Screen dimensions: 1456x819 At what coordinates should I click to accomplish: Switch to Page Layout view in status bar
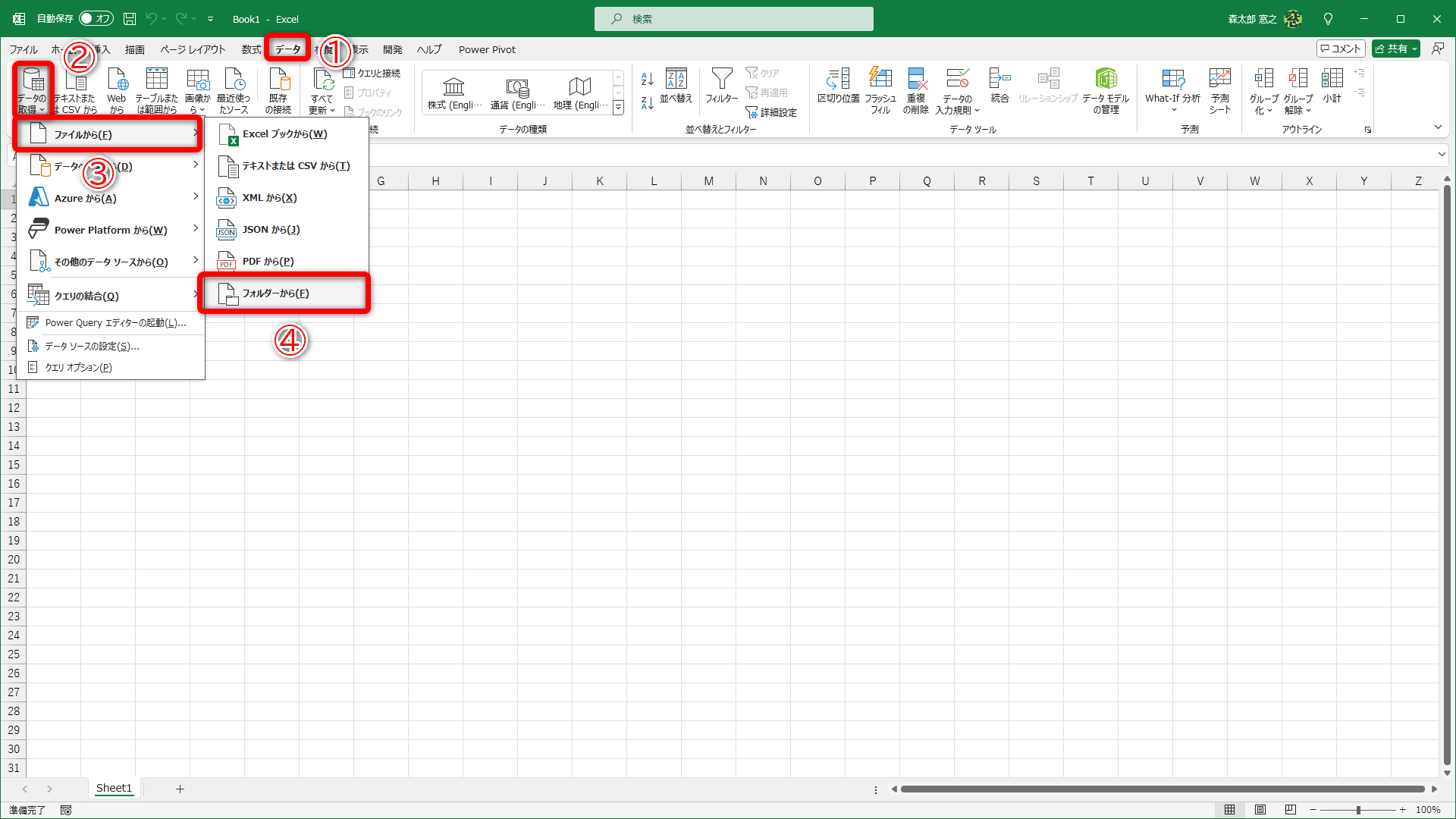tap(1260, 810)
